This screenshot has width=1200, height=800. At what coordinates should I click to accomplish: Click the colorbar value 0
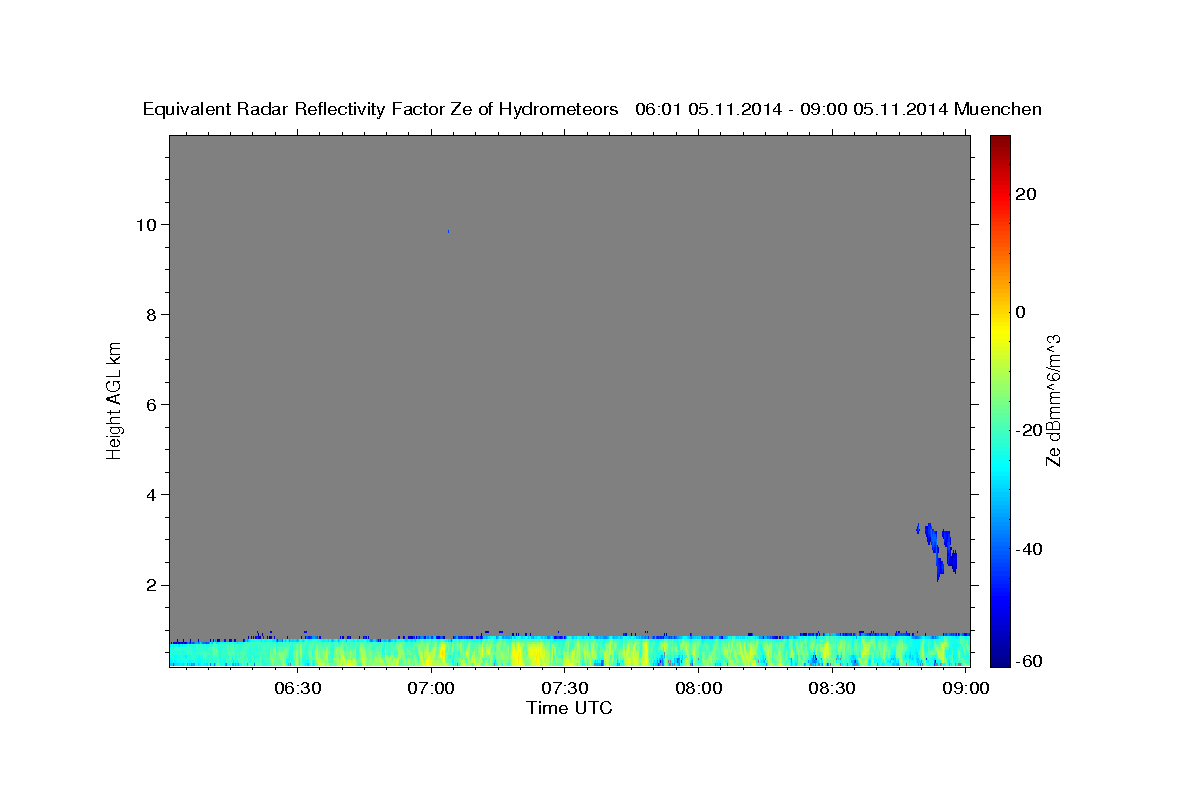click(x=1020, y=312)
